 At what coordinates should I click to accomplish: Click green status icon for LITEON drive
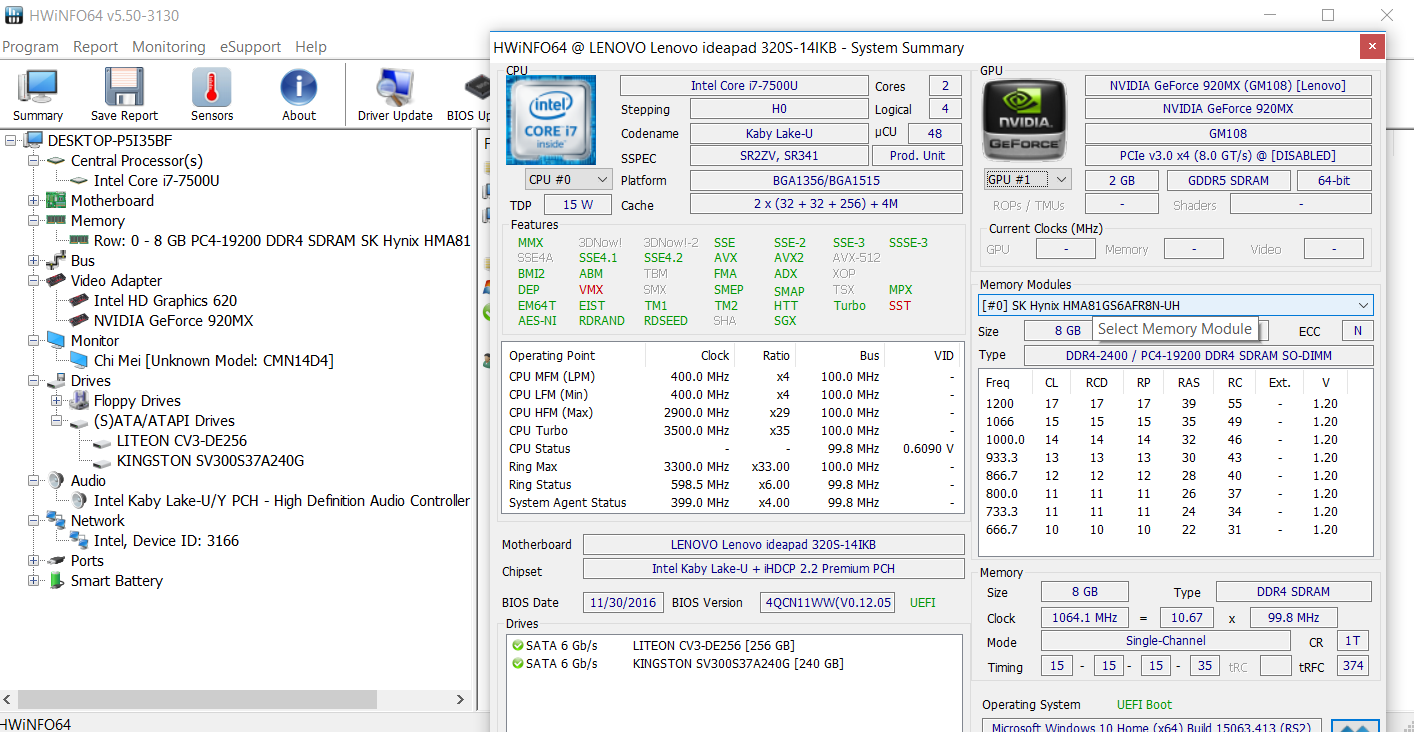517,646
